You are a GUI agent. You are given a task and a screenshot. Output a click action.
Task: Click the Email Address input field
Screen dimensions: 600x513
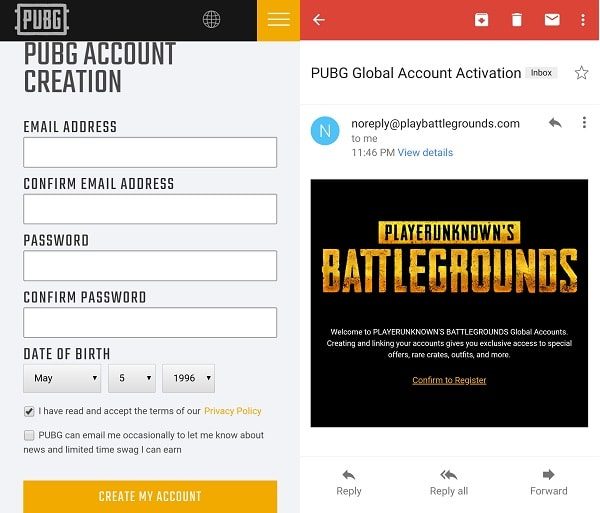(150, 152)
